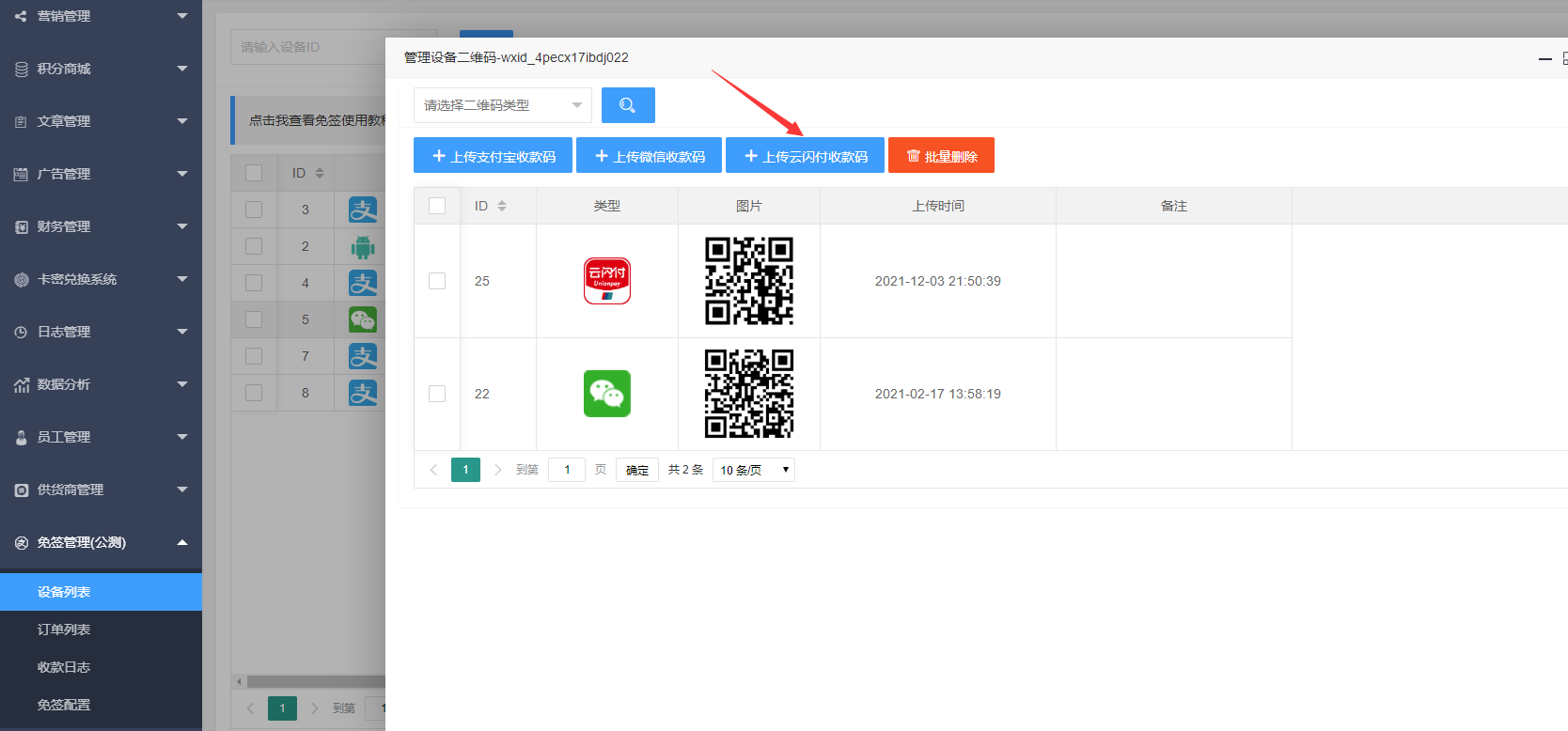Click the Alipay icon in background row 7
The height and width of the screenshot is (731, 1568).
coord(363,356)
